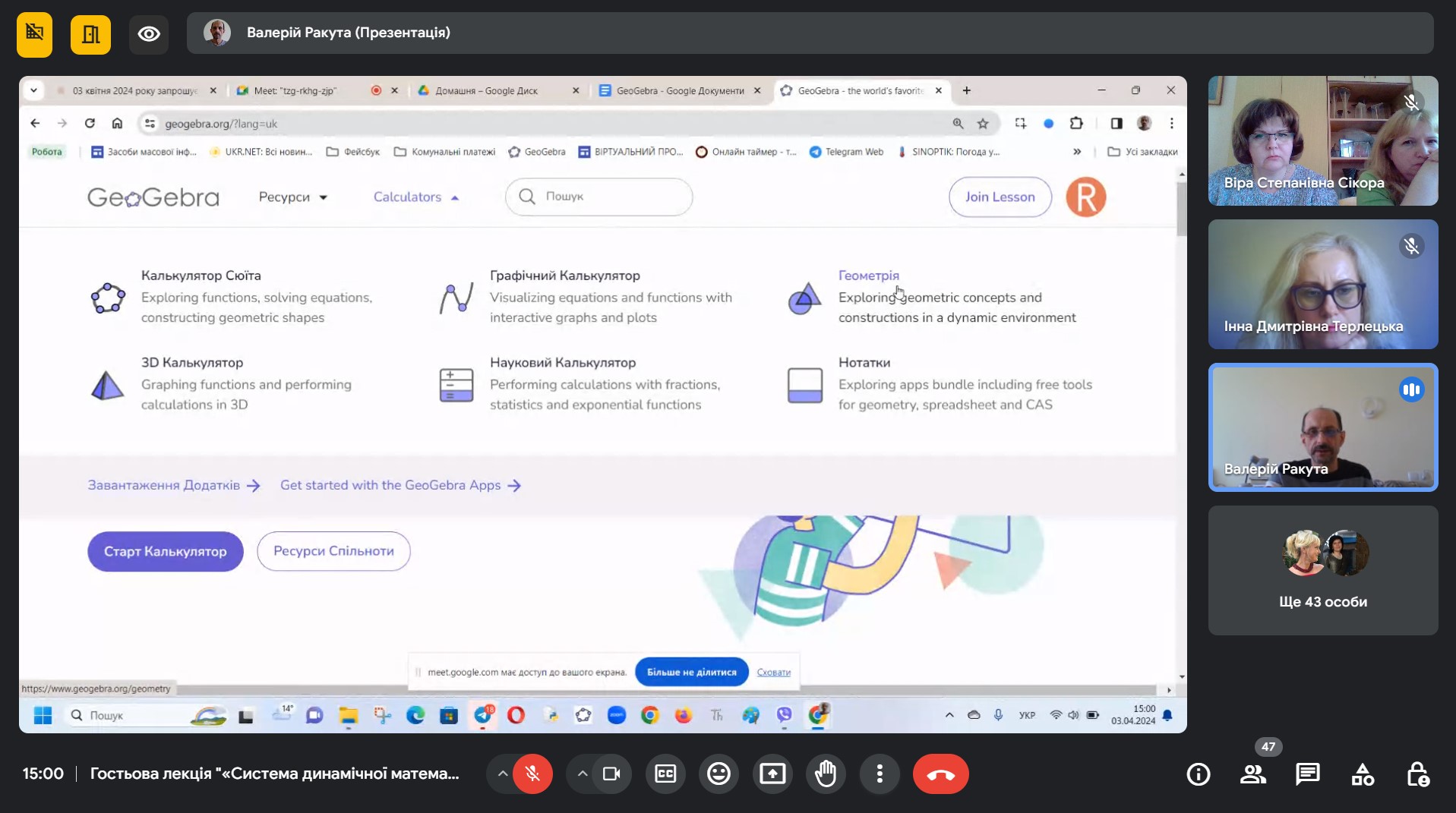1456x813 pixels.
Task: Open '3D Калькулятор' from the menu
Action: tap(192, 363)
